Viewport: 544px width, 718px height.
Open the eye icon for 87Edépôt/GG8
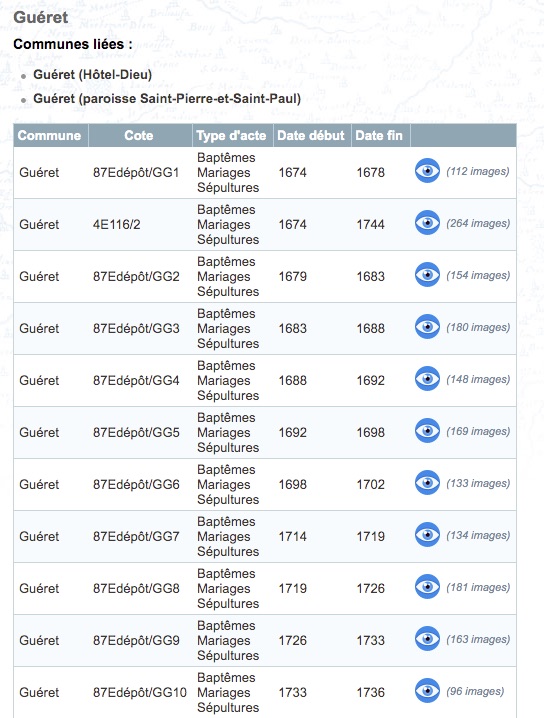[x=427, y=587]
